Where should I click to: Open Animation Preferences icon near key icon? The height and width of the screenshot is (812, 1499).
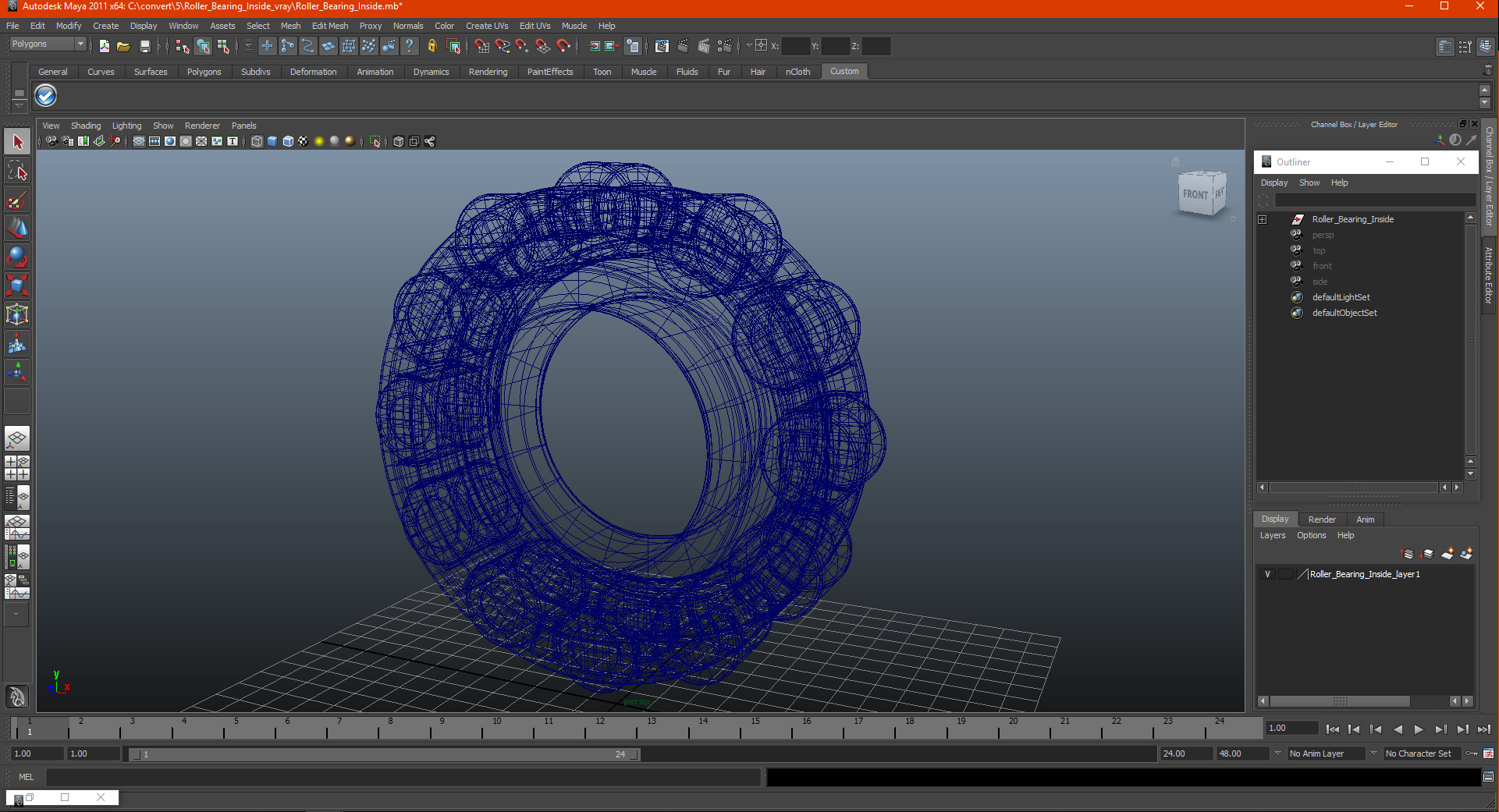[x=1488, y=753]
